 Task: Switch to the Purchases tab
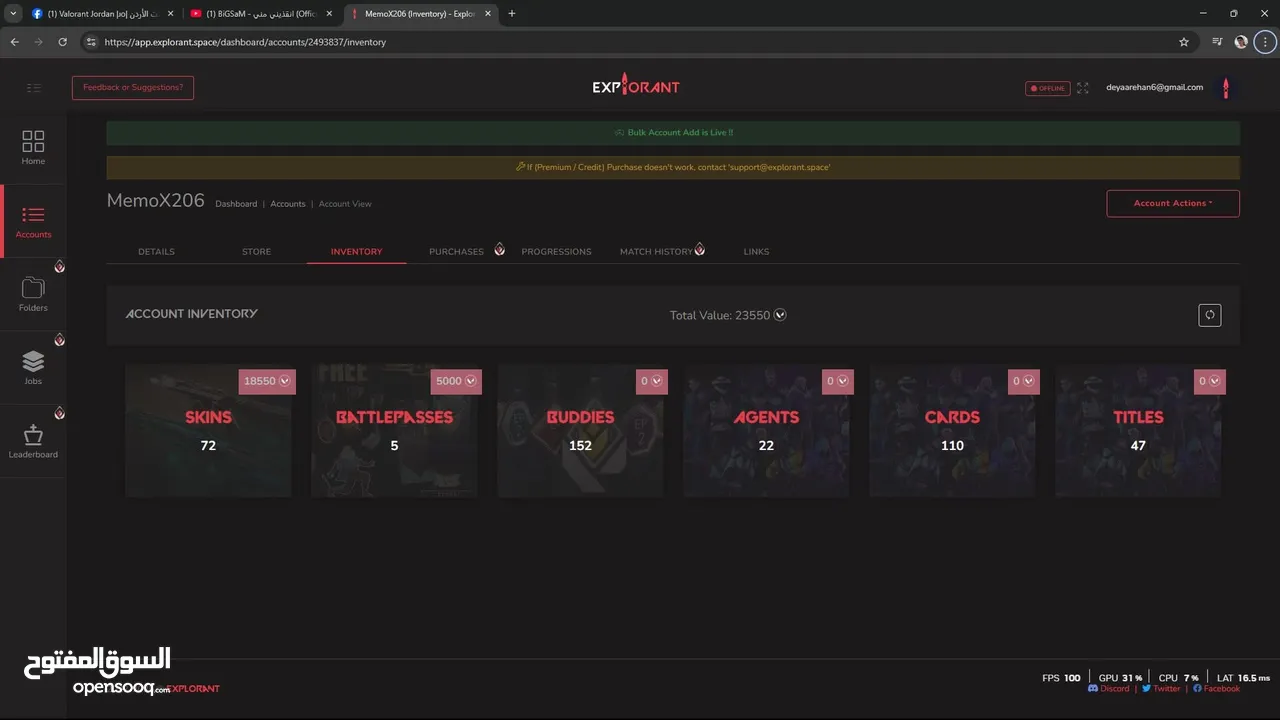(x=456, y=252)
